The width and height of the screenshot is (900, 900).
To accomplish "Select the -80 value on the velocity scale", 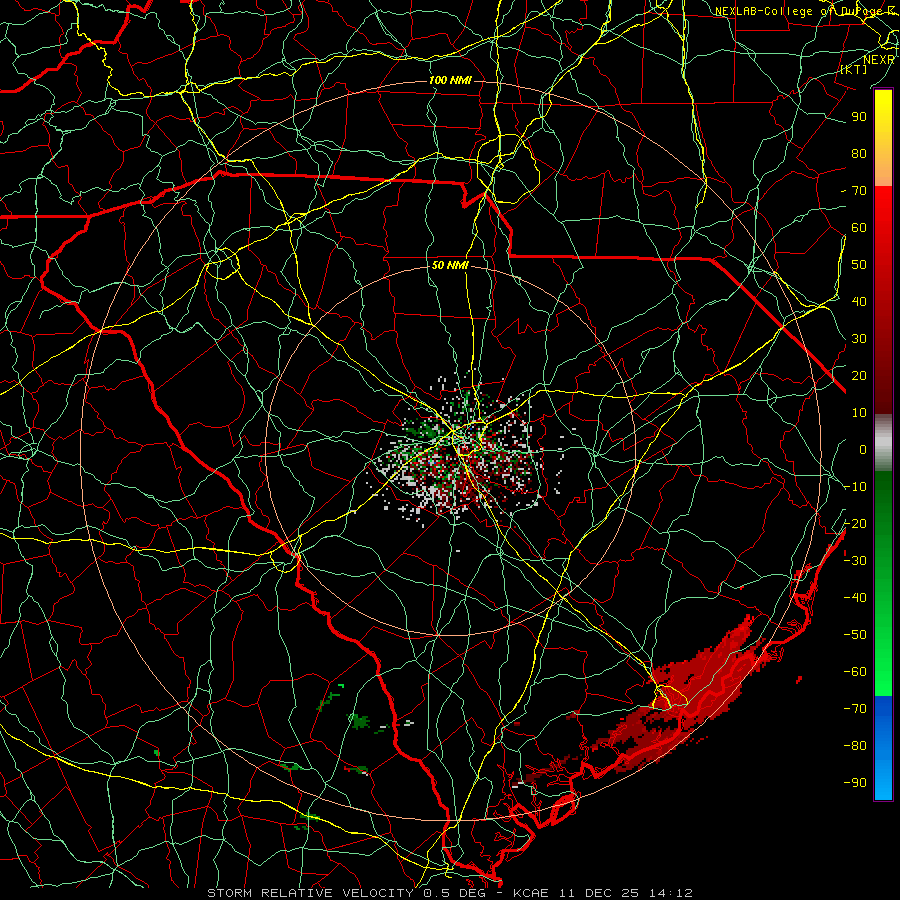I will click(855, 746).
